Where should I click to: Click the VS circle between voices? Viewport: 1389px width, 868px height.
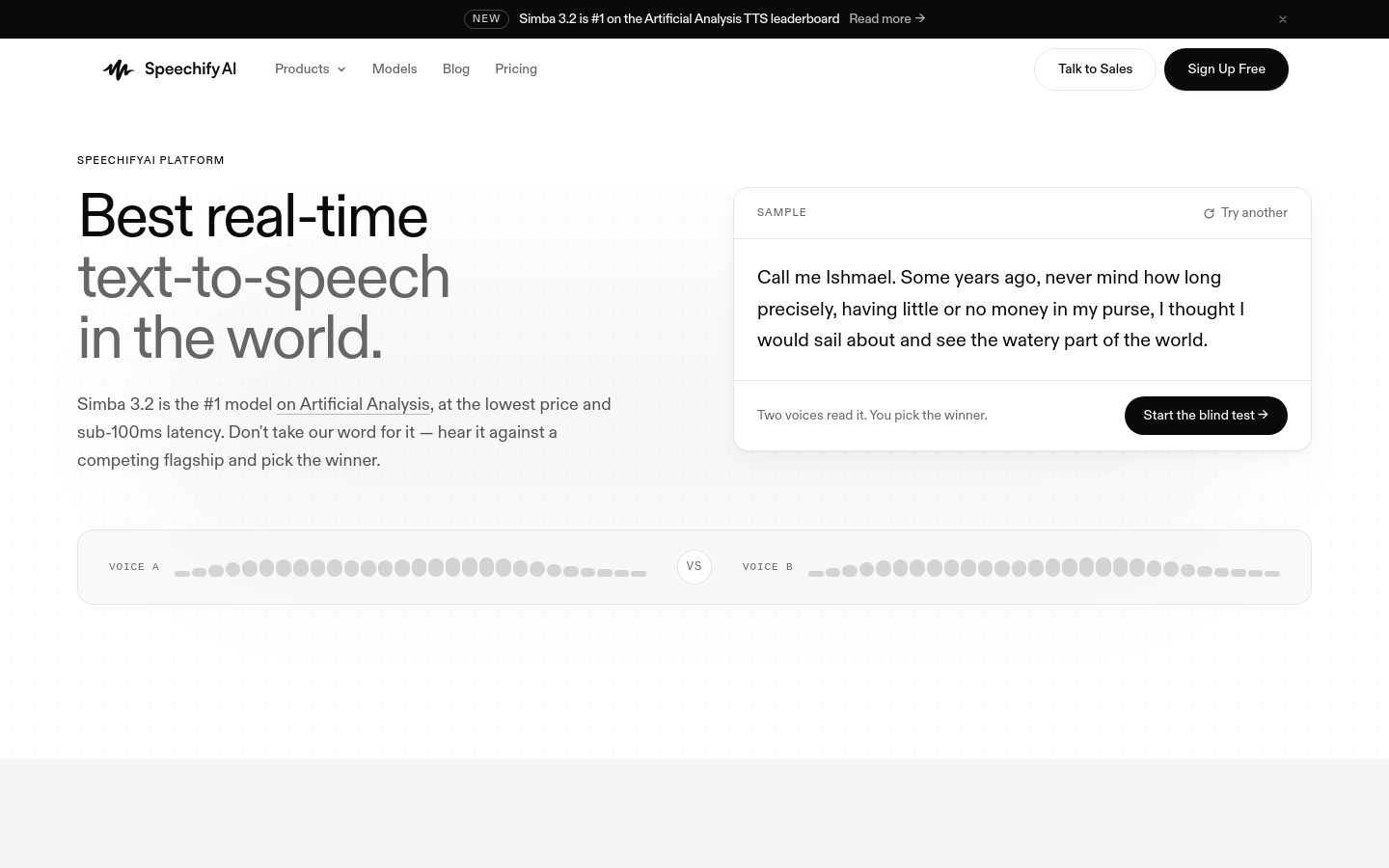point(694,567)
